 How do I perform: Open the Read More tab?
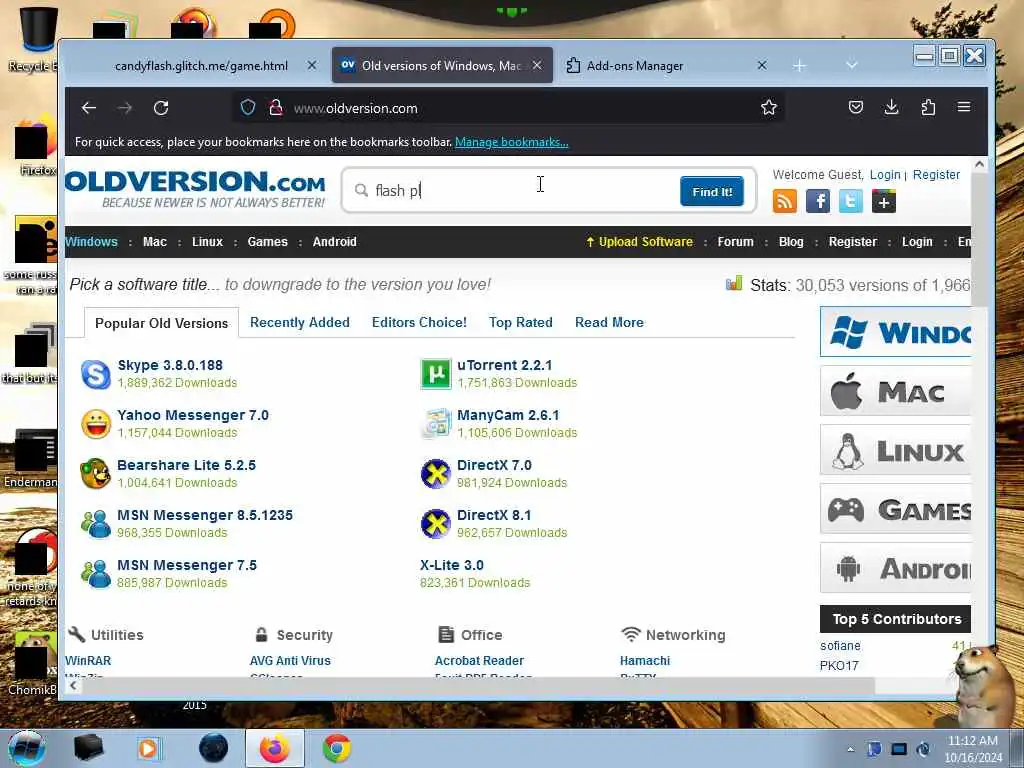609,322
